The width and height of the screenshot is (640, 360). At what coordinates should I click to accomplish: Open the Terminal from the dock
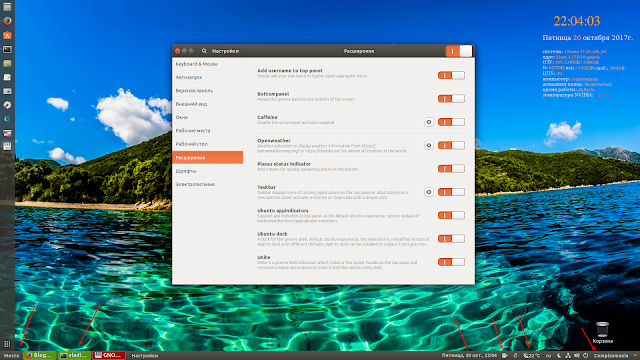[x=7, y=49]
